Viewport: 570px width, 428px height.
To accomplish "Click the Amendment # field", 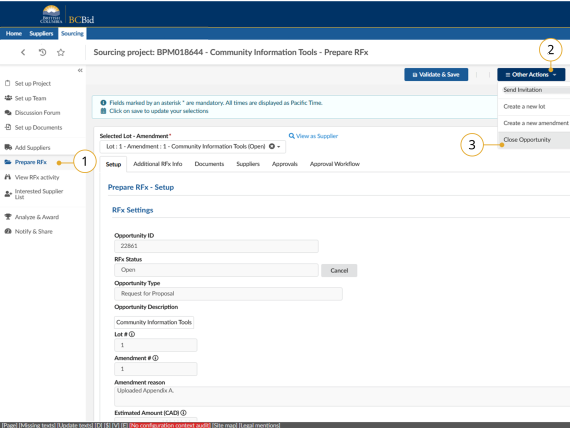I will point(156,369).
